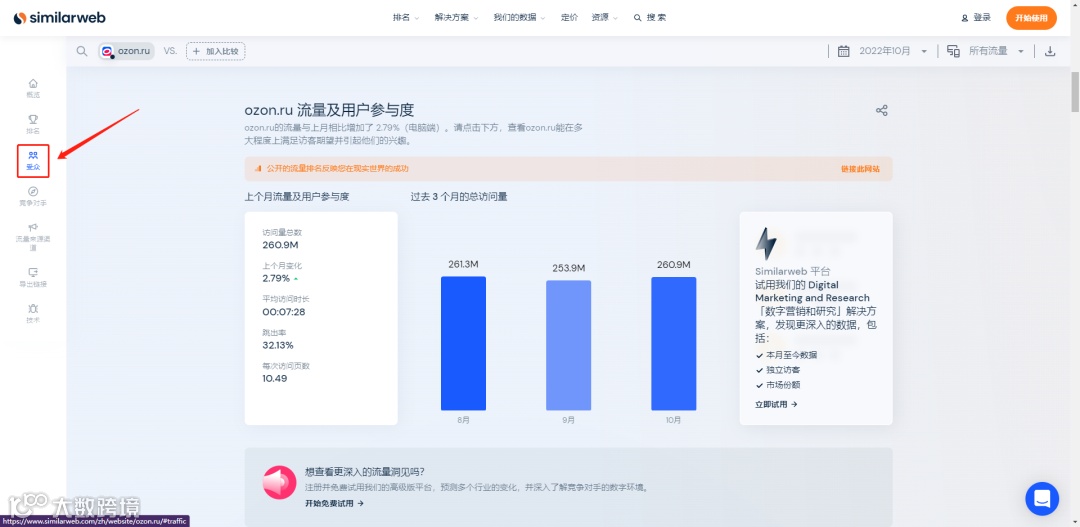The height and width of the screenshot is (527, 1080).
Task: Click the 登录 login link
Action: [x=982, y=18]
